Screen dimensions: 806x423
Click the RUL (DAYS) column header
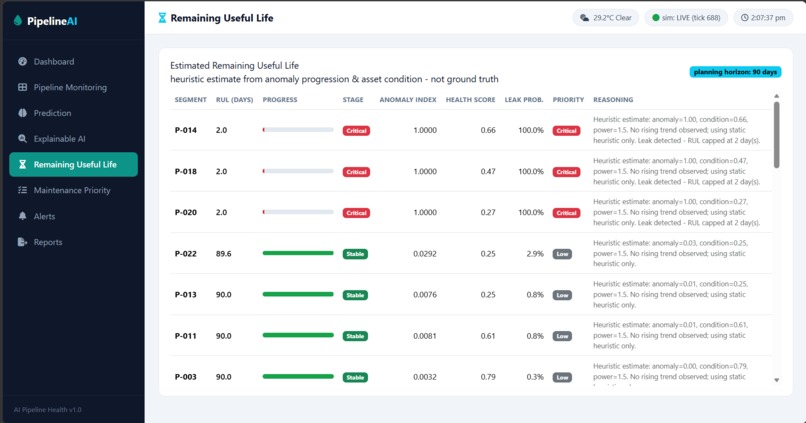pyautogui.click(x=234, y=100)
